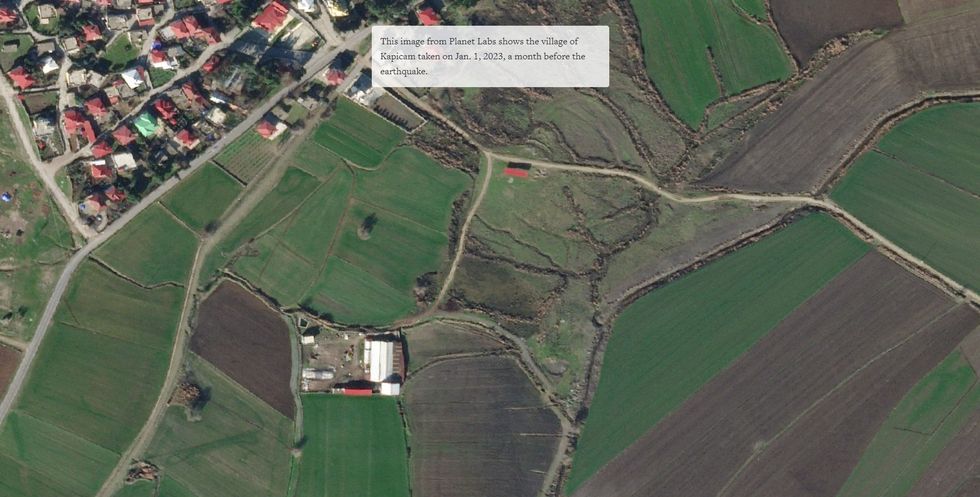Screen dimensions: 980x497
Task: Click the word 'Kapicam' in the caption
Action: coord(396,57)
